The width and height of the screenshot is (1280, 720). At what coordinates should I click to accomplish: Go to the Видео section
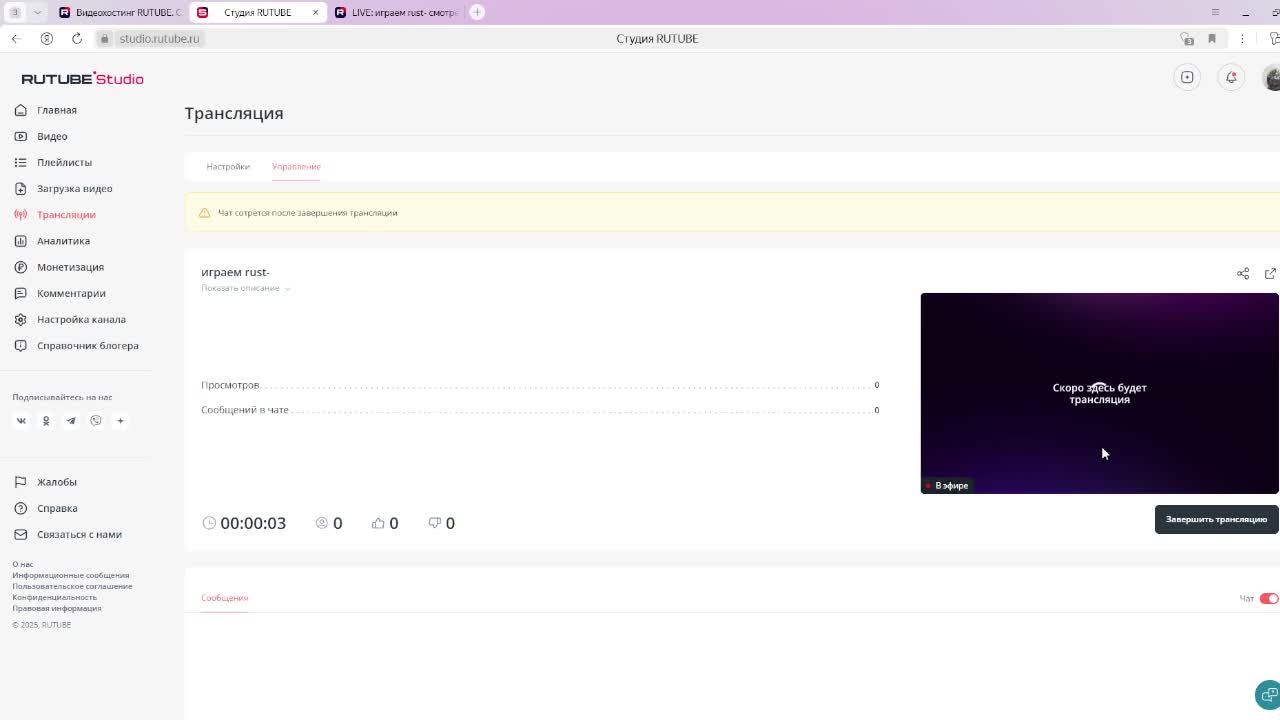click(52, 136)
